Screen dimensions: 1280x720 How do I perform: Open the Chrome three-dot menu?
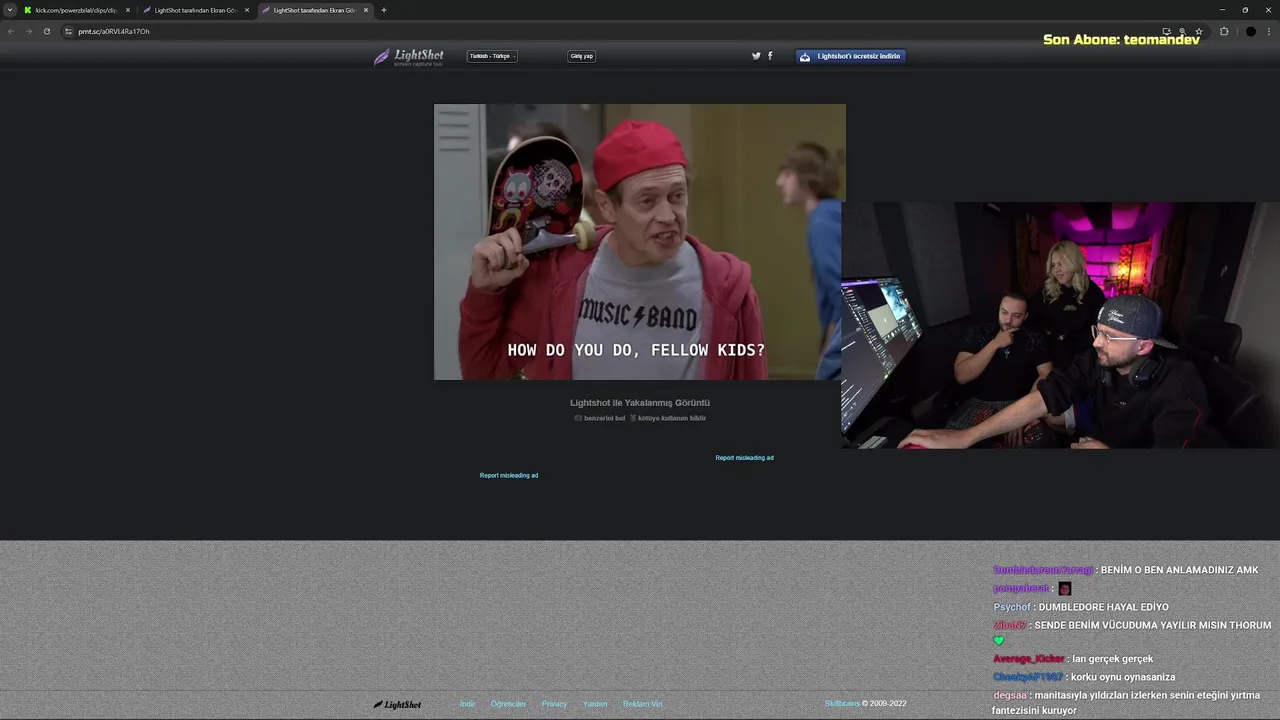(x=1269, y=31)
